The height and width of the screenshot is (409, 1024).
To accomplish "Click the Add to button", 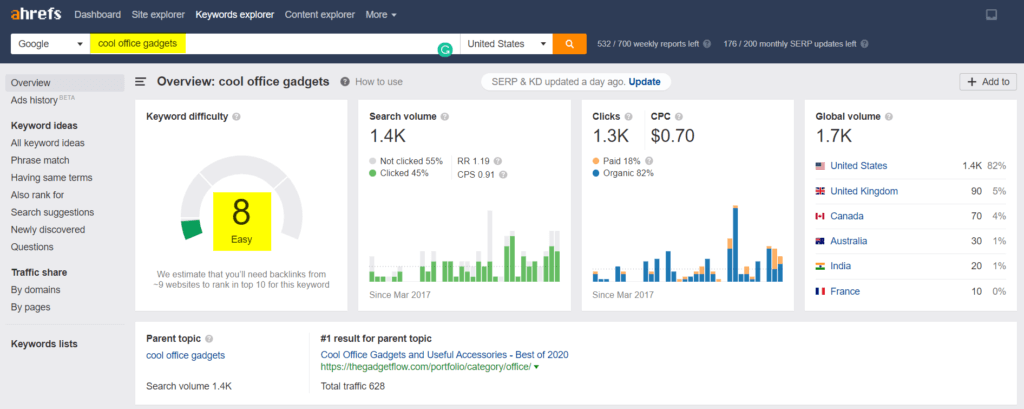I will tap(988, 82).
